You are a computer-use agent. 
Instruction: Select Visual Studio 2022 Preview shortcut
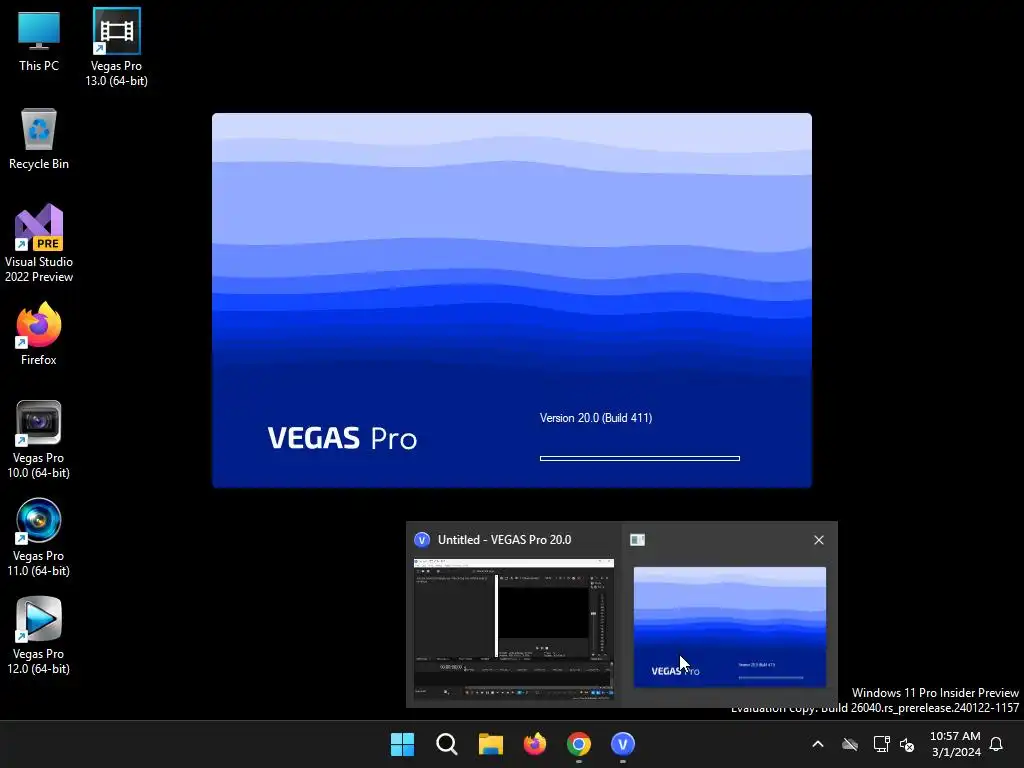point(39,243)
